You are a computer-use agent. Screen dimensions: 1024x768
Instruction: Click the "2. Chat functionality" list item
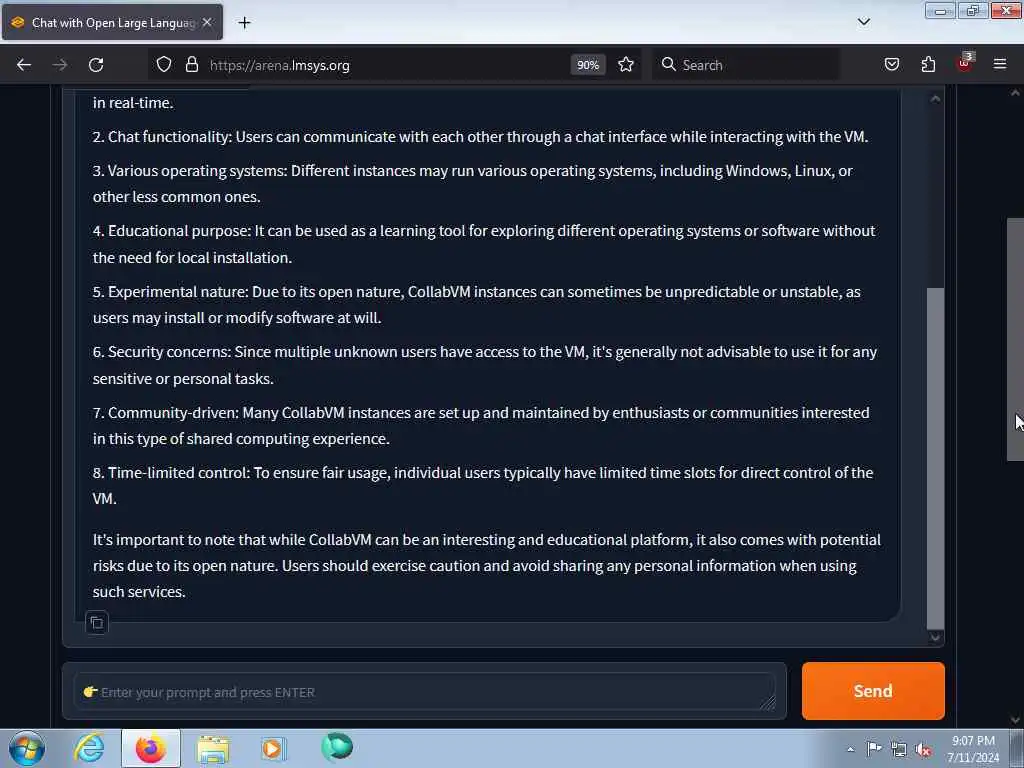click(x=480, y=136)
